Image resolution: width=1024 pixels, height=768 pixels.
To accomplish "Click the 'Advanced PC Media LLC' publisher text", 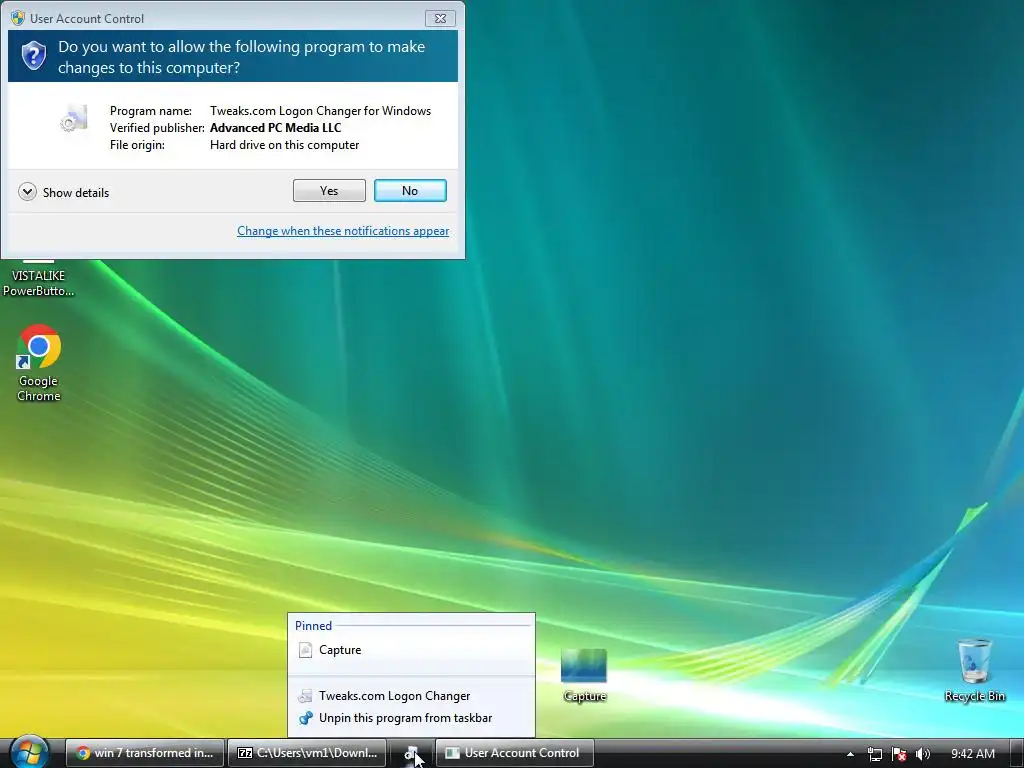I will coord(276,128).
